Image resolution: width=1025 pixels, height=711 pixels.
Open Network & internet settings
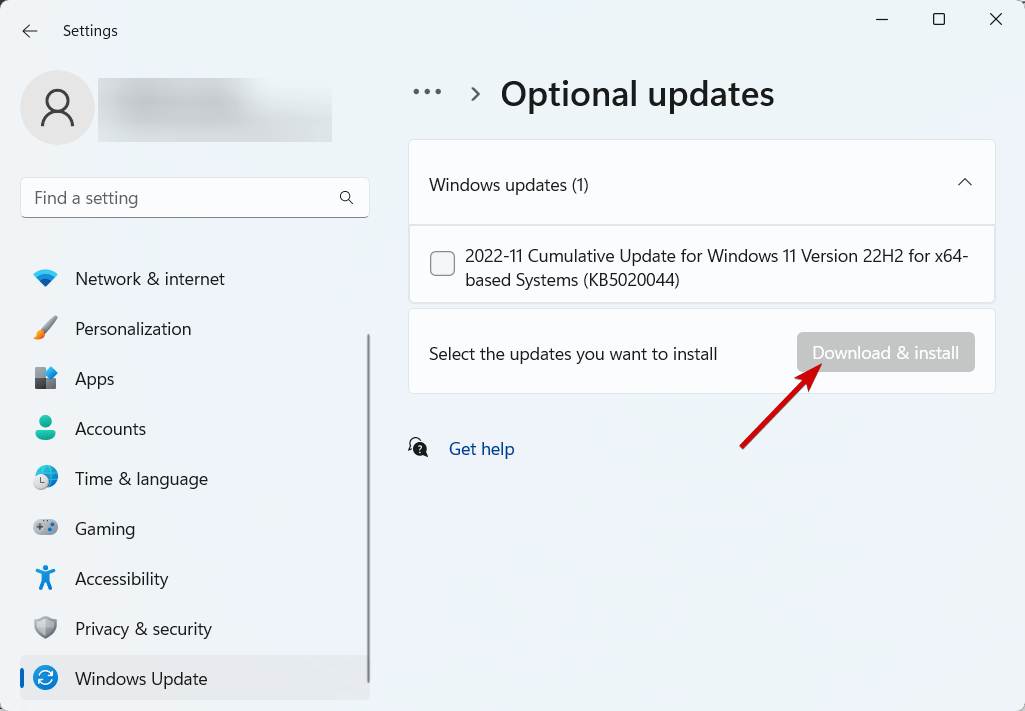pyautogui.click(x=195, y=278)
